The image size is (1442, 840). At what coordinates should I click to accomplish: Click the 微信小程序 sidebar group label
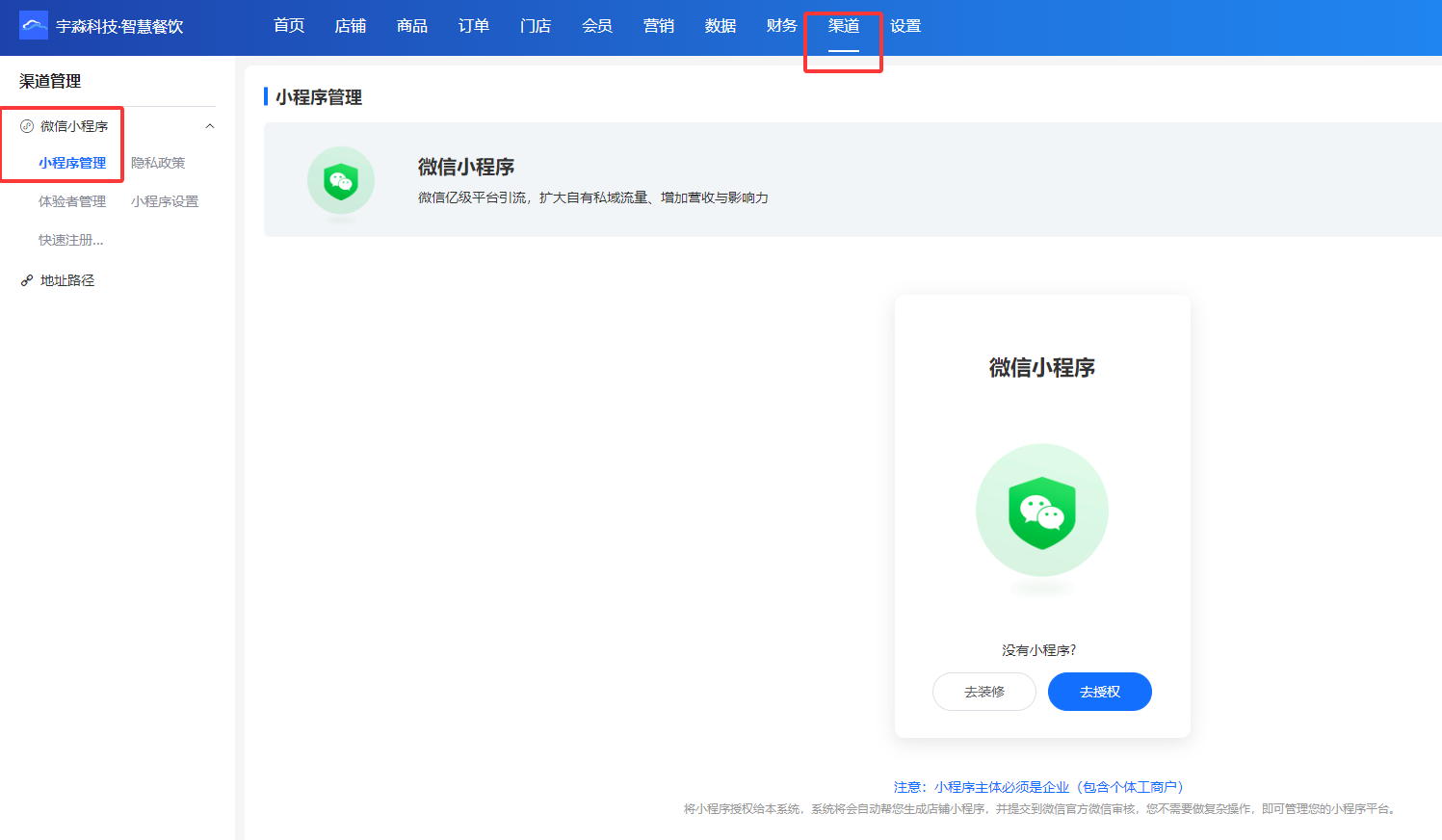click(x=74, y=126)
